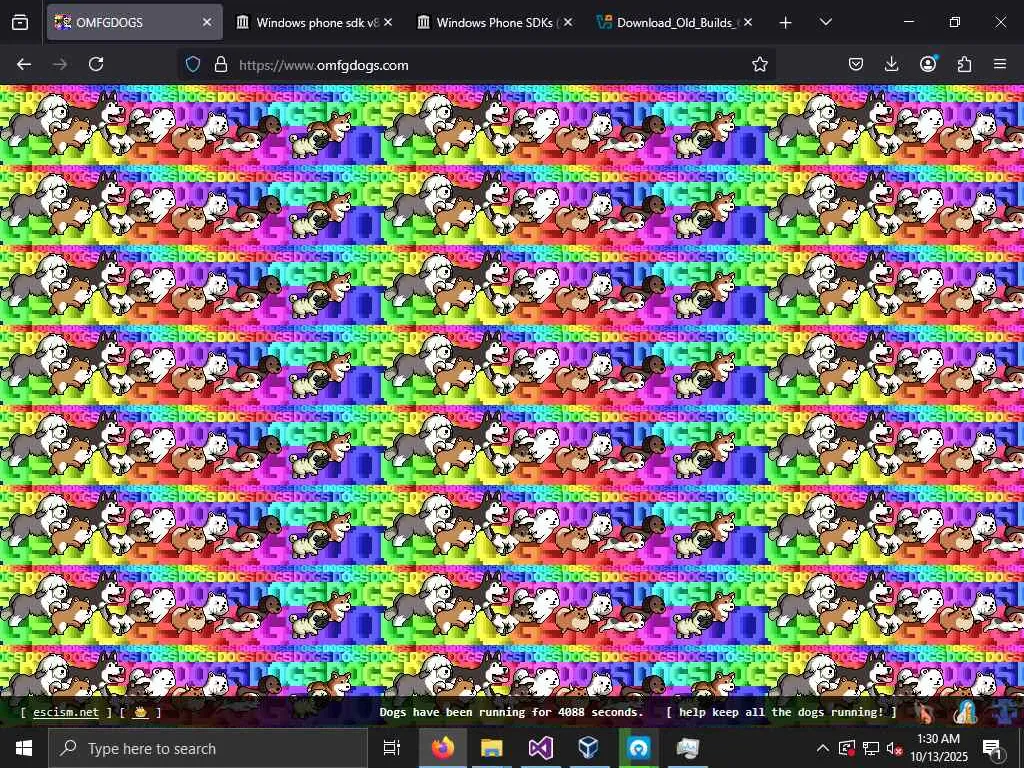1024x768 pixels.
Task: Open Task View on taskbar
Action: 392,748
